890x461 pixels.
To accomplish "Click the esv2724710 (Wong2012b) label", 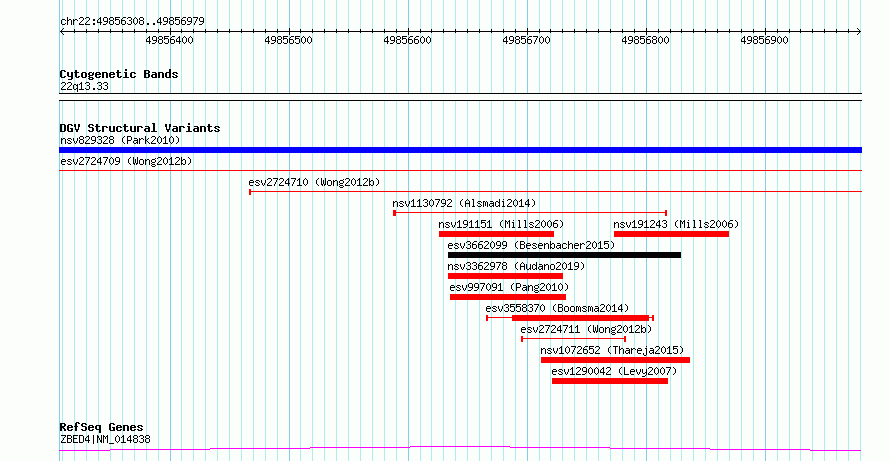I will coord(314,182).
